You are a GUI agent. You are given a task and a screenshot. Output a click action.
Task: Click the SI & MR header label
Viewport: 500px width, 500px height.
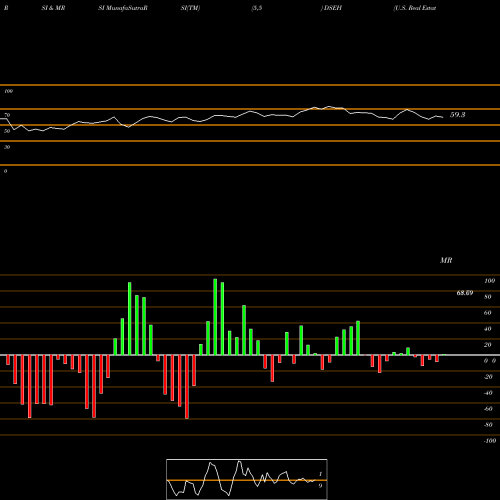53,8
